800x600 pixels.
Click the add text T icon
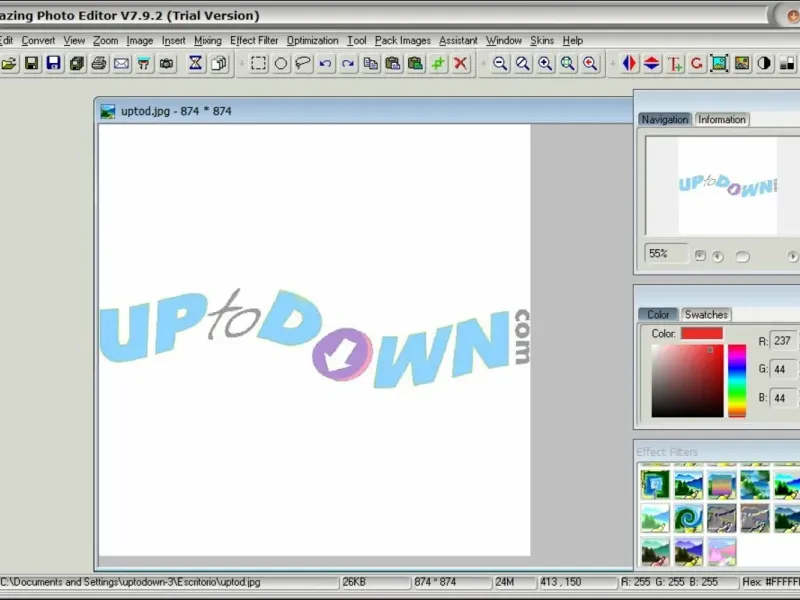coord(674,64)
